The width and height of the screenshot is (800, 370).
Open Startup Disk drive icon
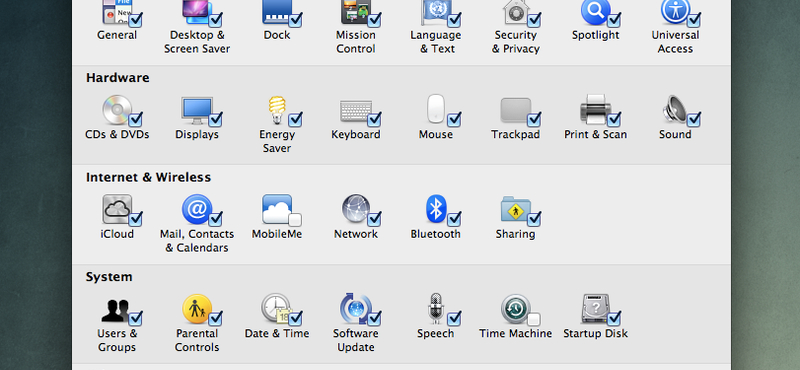(x=595, y=308)
